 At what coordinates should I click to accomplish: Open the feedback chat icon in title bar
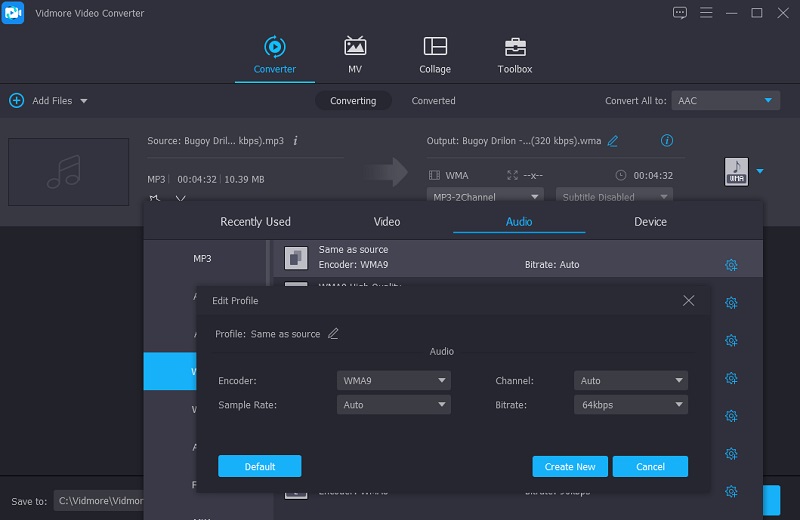pos(680,13)
